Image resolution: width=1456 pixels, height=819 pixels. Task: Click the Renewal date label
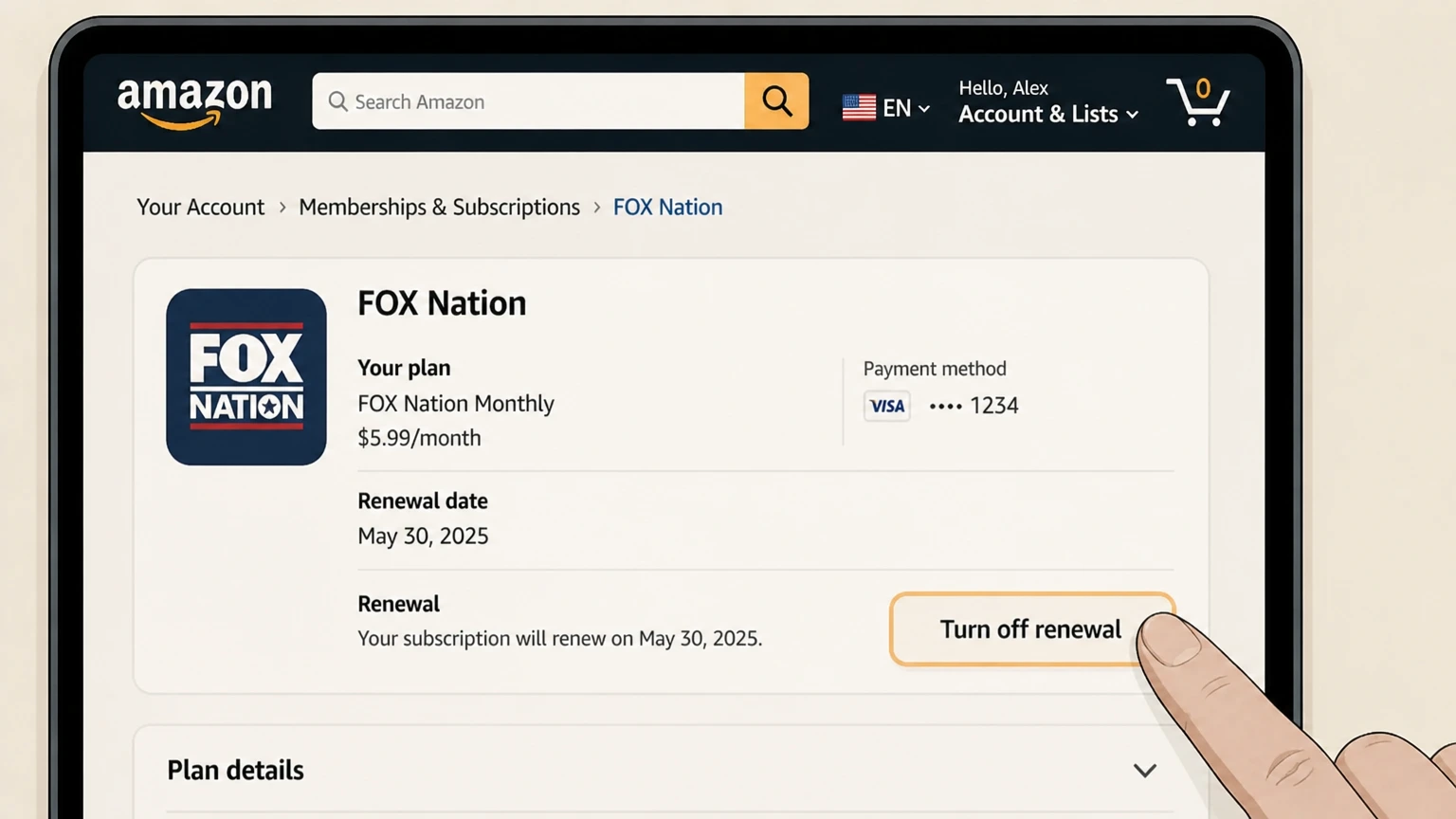pyautogui.click(x=423, y=500)
